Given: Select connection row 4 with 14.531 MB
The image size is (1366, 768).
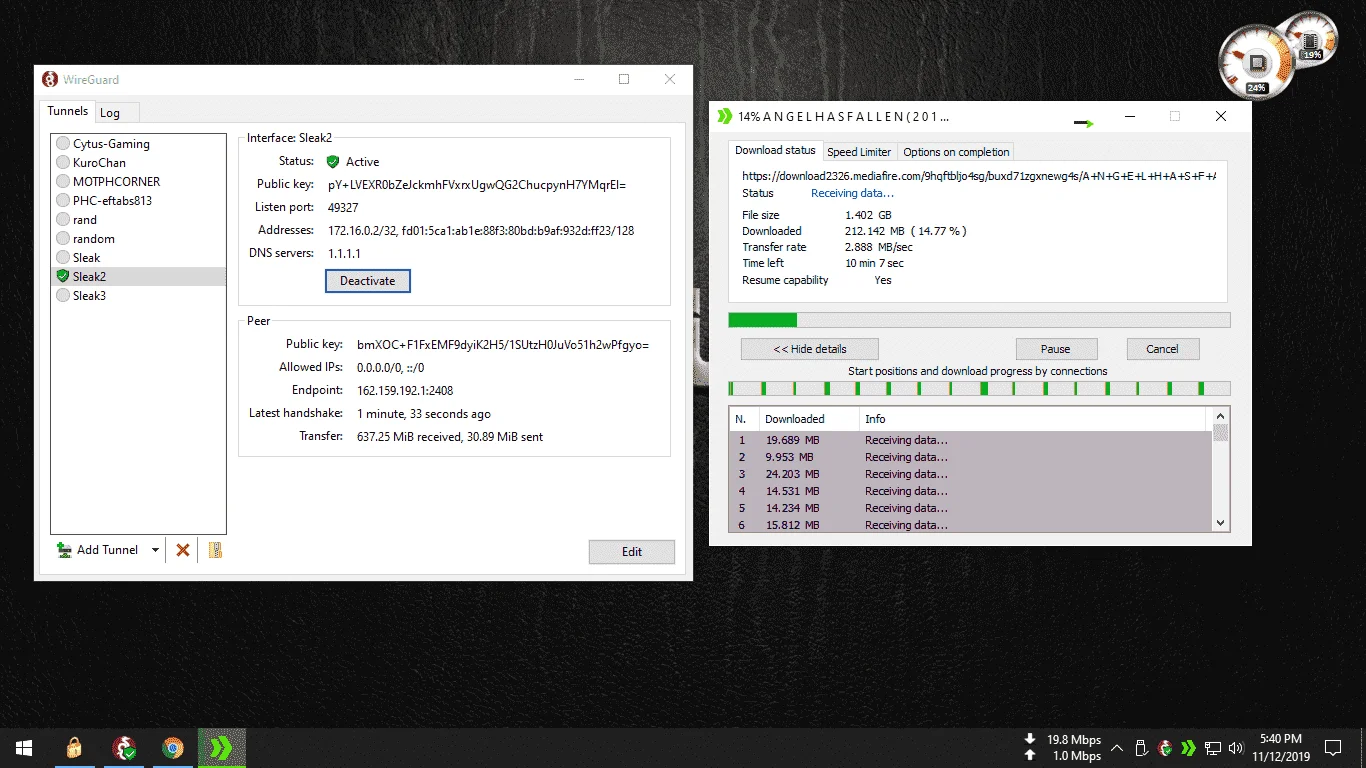Looking at the screenshot, I should pyautogui.click(x=970, y=491).
